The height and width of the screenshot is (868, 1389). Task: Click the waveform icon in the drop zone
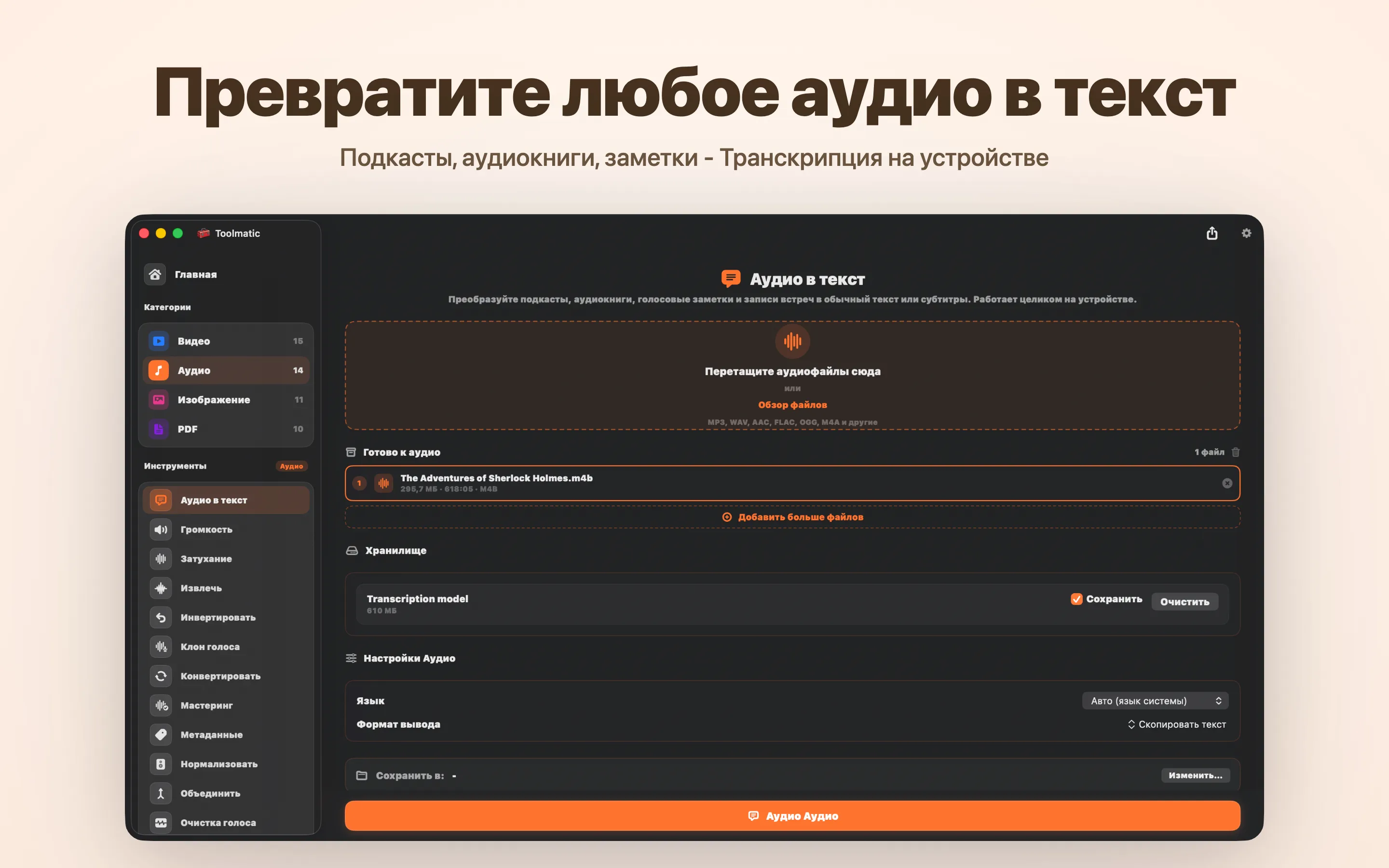pyautogui.click(x=792, y=341)
